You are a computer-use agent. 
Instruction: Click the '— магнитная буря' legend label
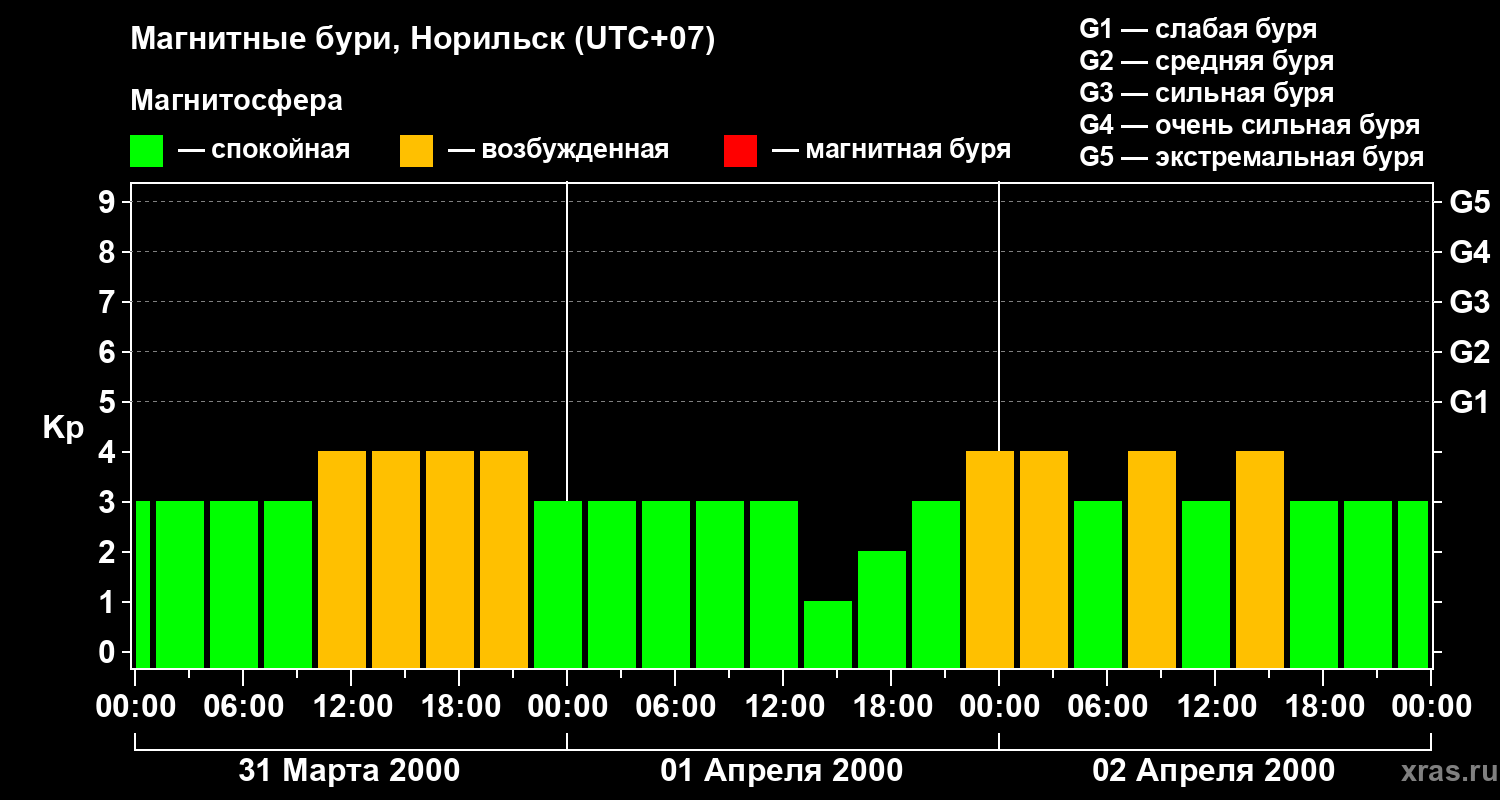point(892,150)
